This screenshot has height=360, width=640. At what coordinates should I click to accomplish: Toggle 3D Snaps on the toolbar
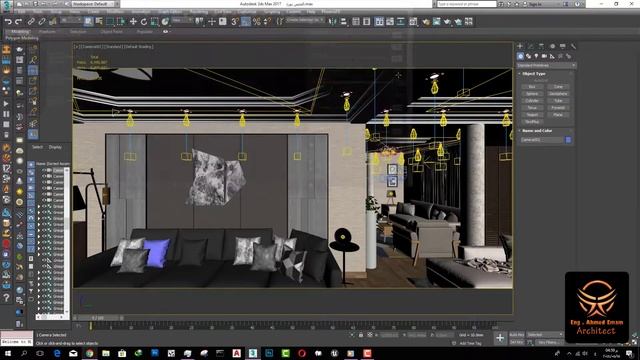pyautogui.click(x=235, y=22)
